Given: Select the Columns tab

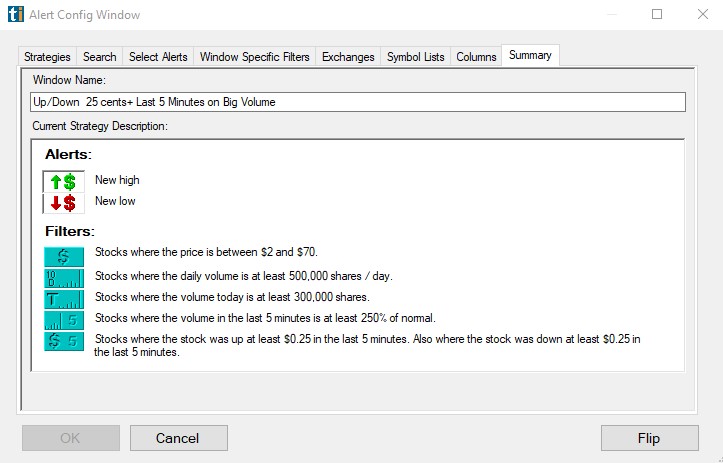Looking at the screenshot, I should (476, 57).
